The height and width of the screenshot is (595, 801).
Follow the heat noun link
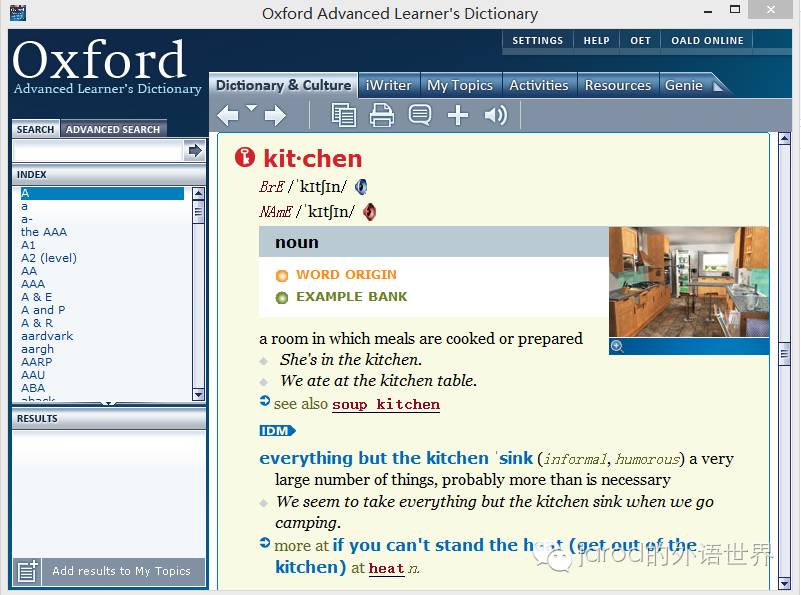[386, 568]
